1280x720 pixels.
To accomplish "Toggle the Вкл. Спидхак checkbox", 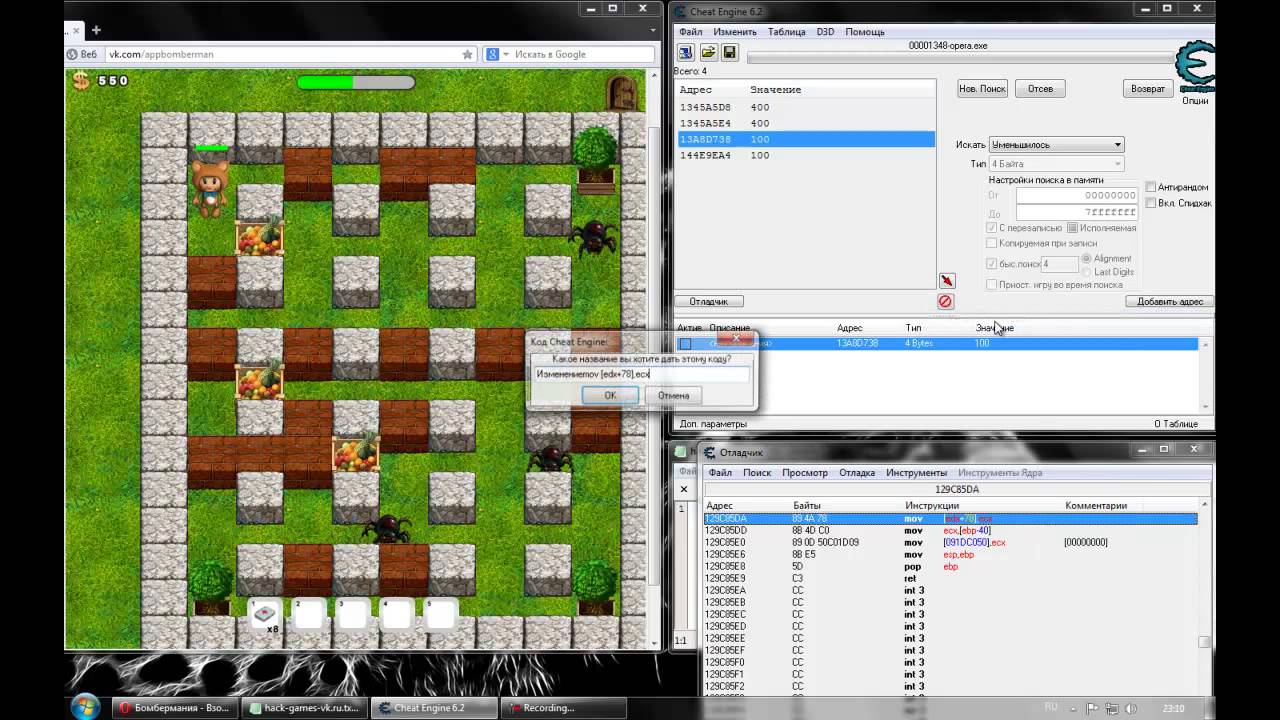I will tap(1150, 203).
